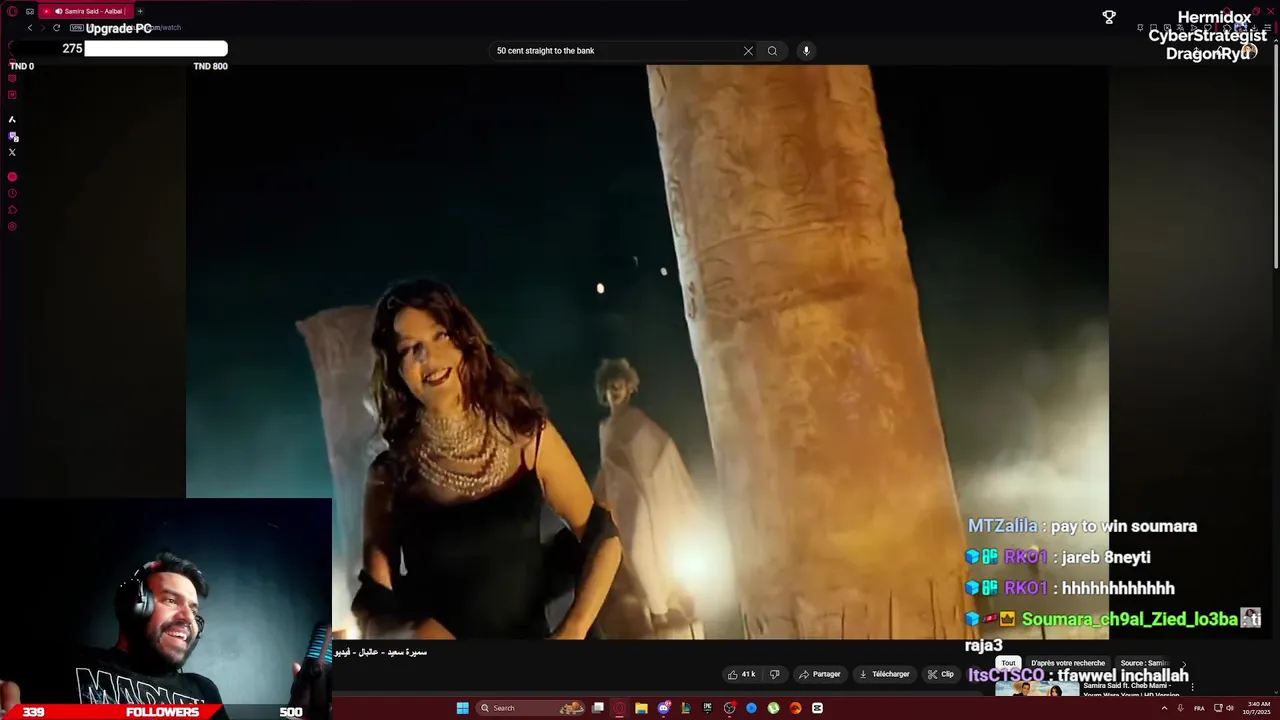Clear the YouTube search text

point(748,51)
